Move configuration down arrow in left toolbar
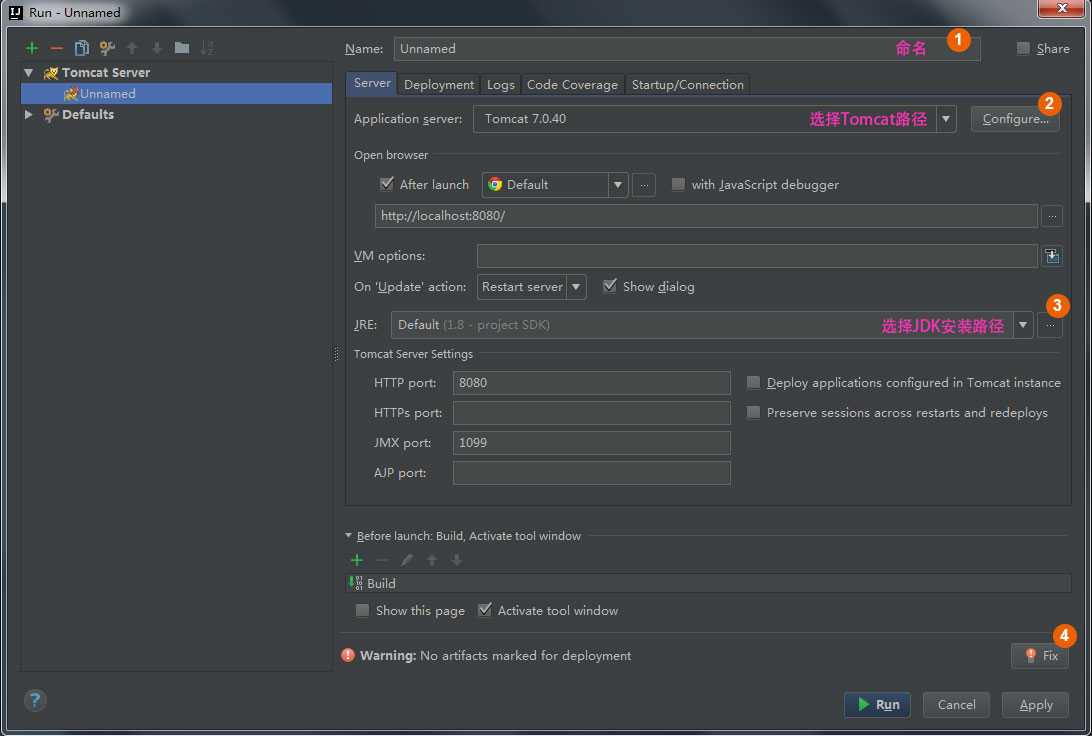This screenshot has height=736, width=1092. pos(157,48)
